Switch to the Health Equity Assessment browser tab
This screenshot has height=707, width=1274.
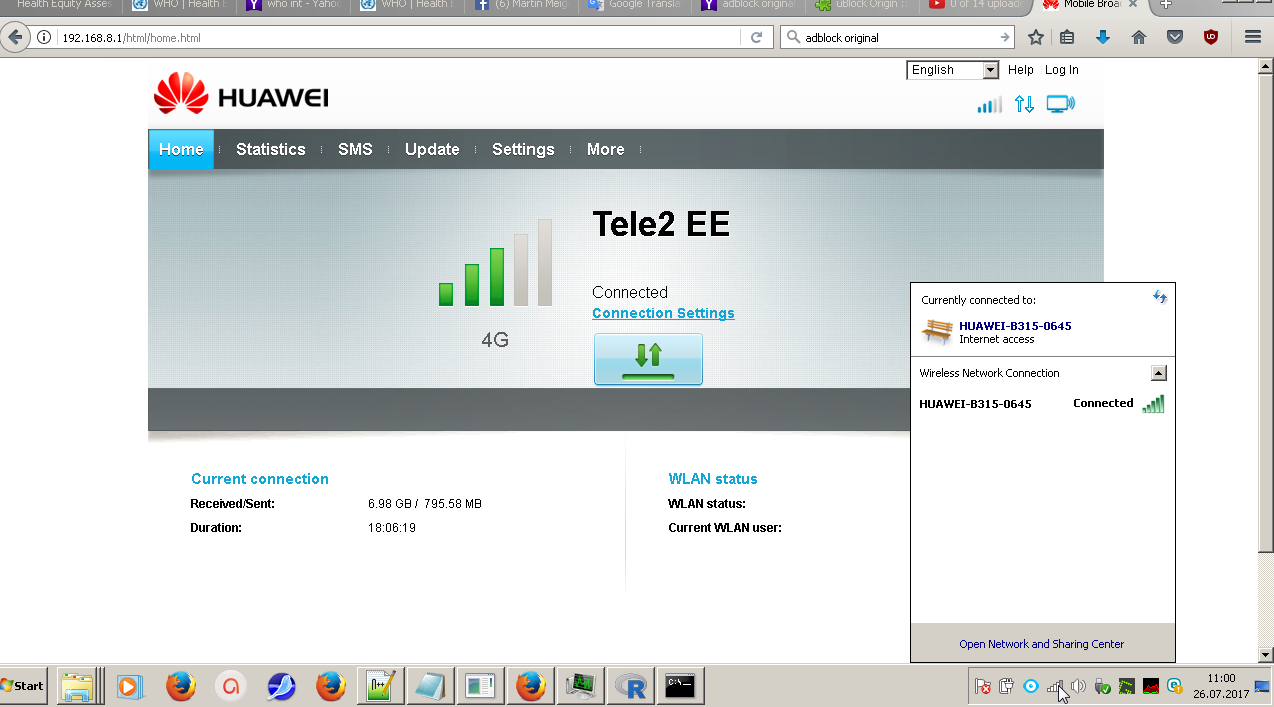click(x=60, y=5)
